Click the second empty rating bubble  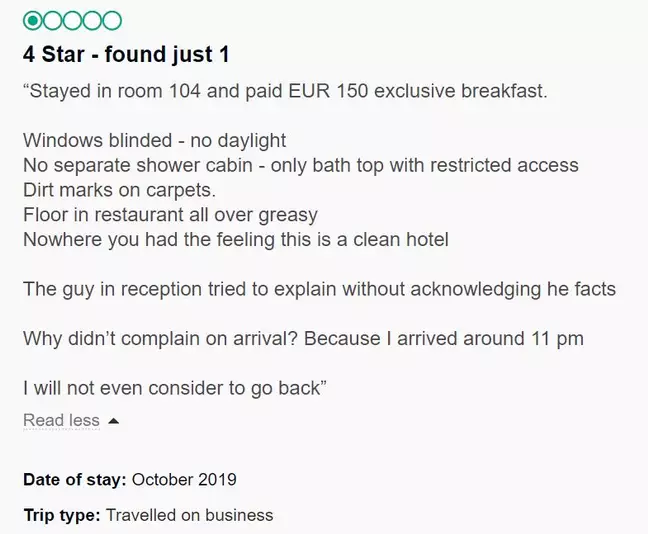(52, 20)
